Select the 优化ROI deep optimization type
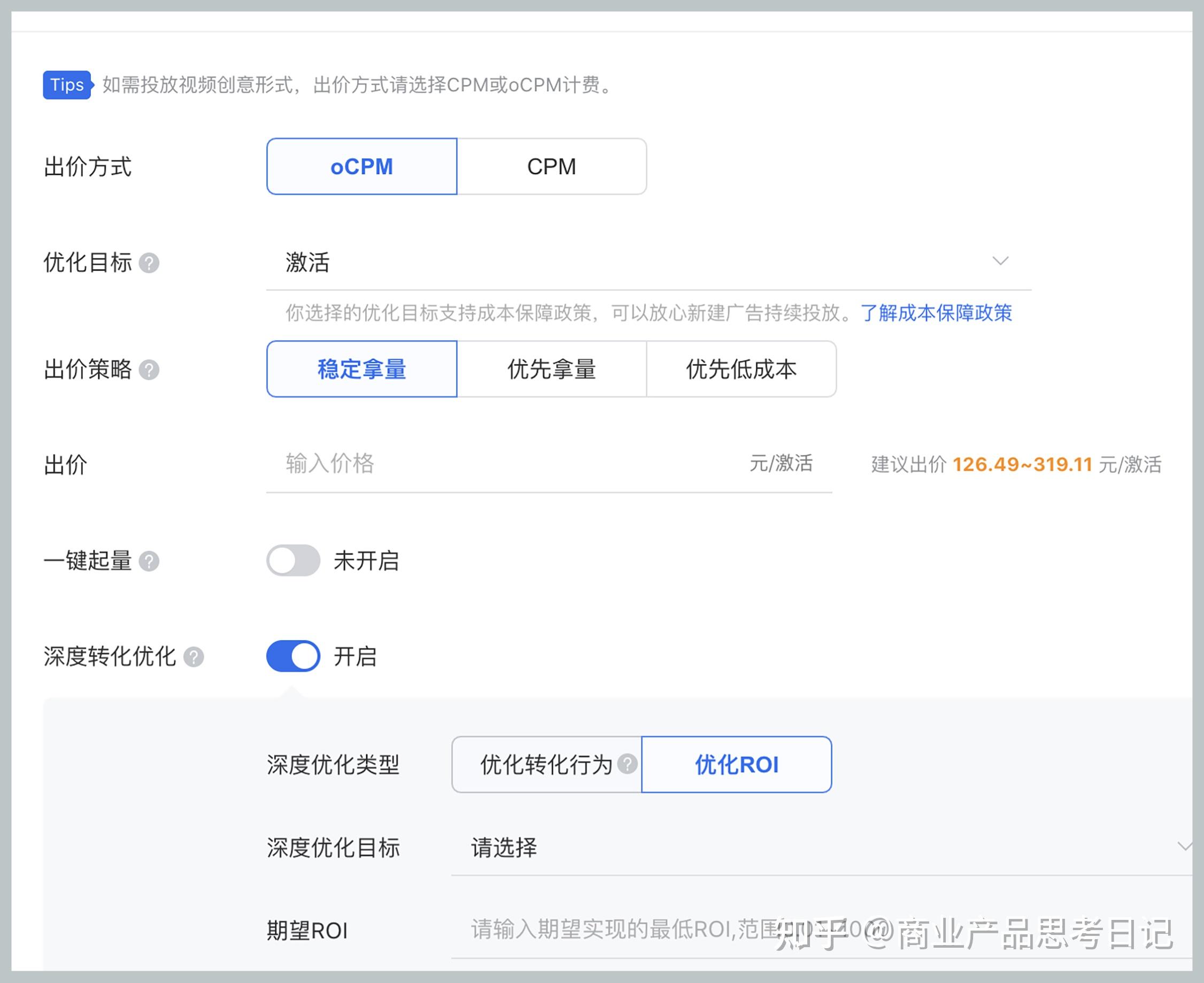This screenshot has width=1204, height=983. click(x=736, y=764)
